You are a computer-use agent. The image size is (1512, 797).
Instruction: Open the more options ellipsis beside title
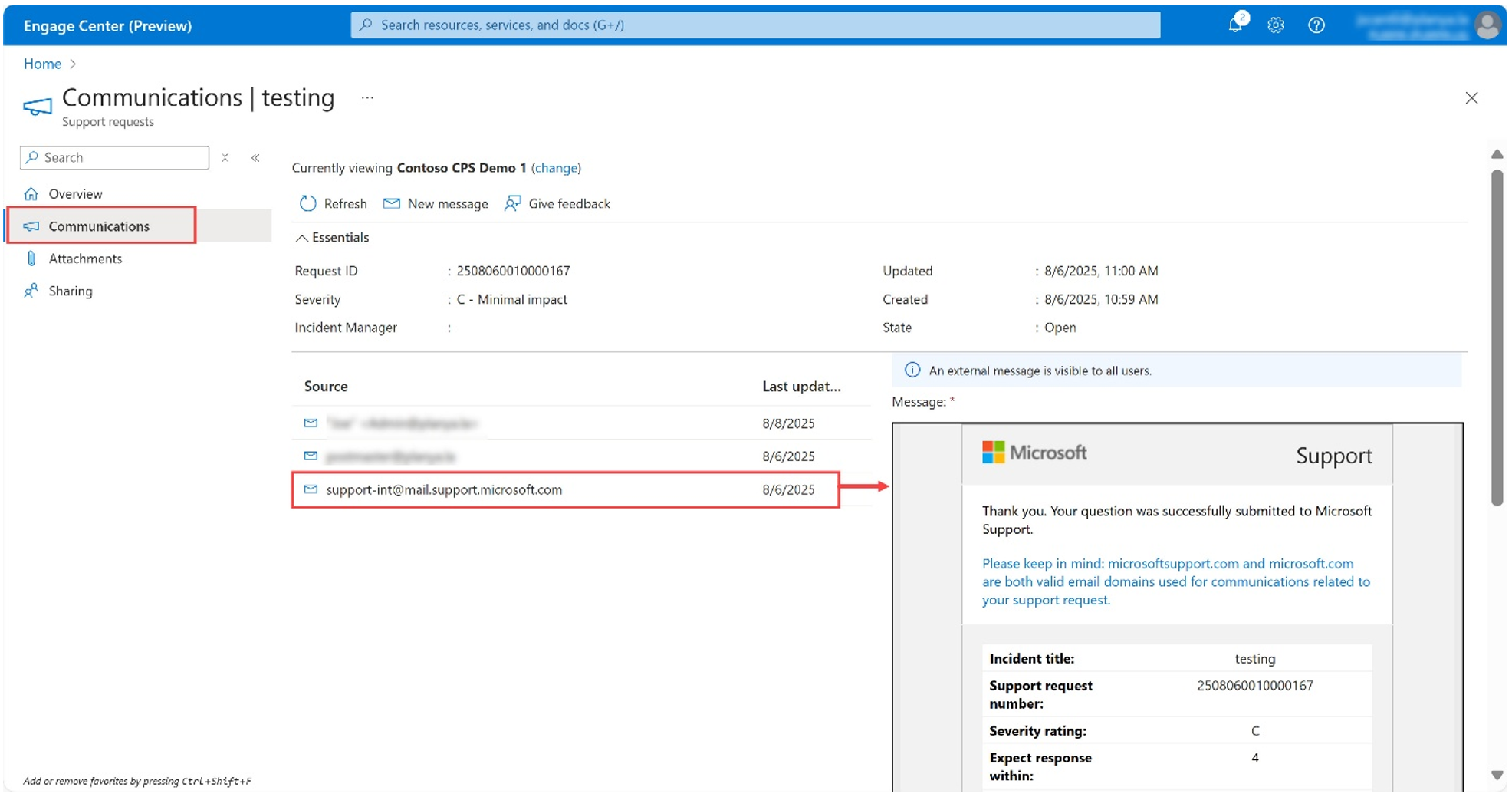(367, 98)
